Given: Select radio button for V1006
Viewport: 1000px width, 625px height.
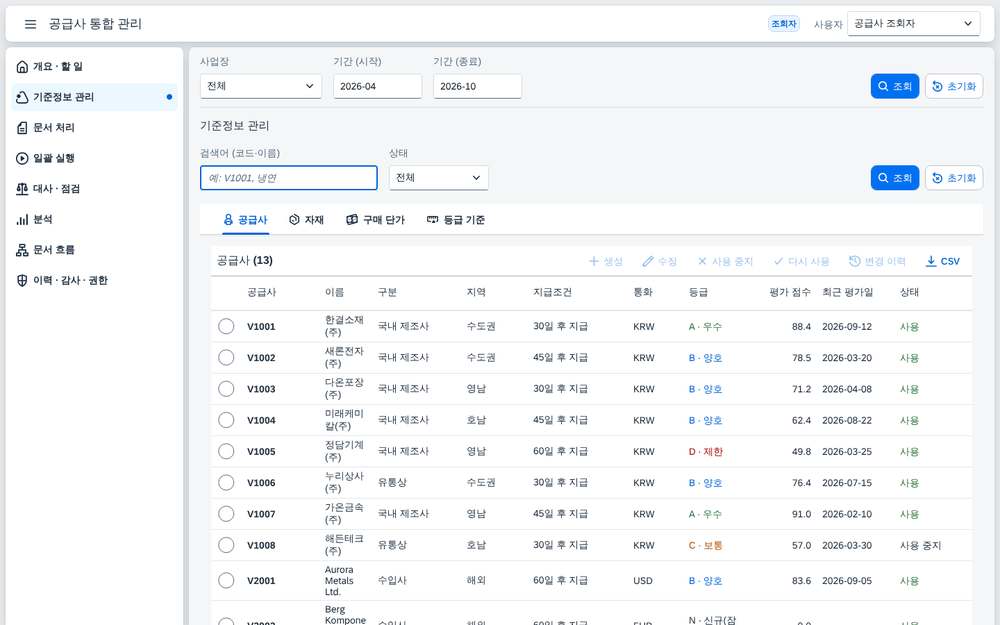Looking at the screenshot, I should [x=226, y=483].
